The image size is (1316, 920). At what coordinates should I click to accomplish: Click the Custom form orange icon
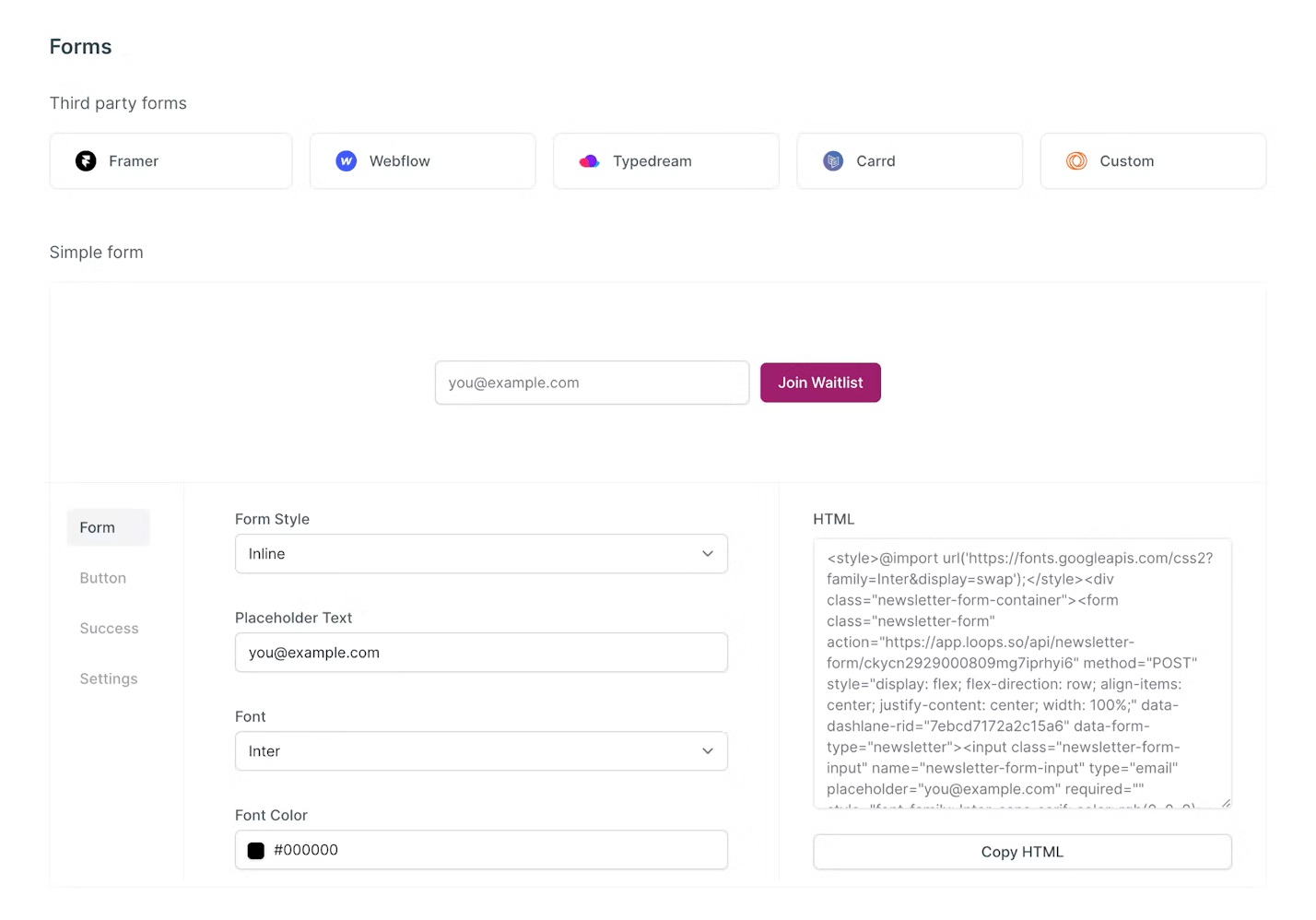[1076, 161]
